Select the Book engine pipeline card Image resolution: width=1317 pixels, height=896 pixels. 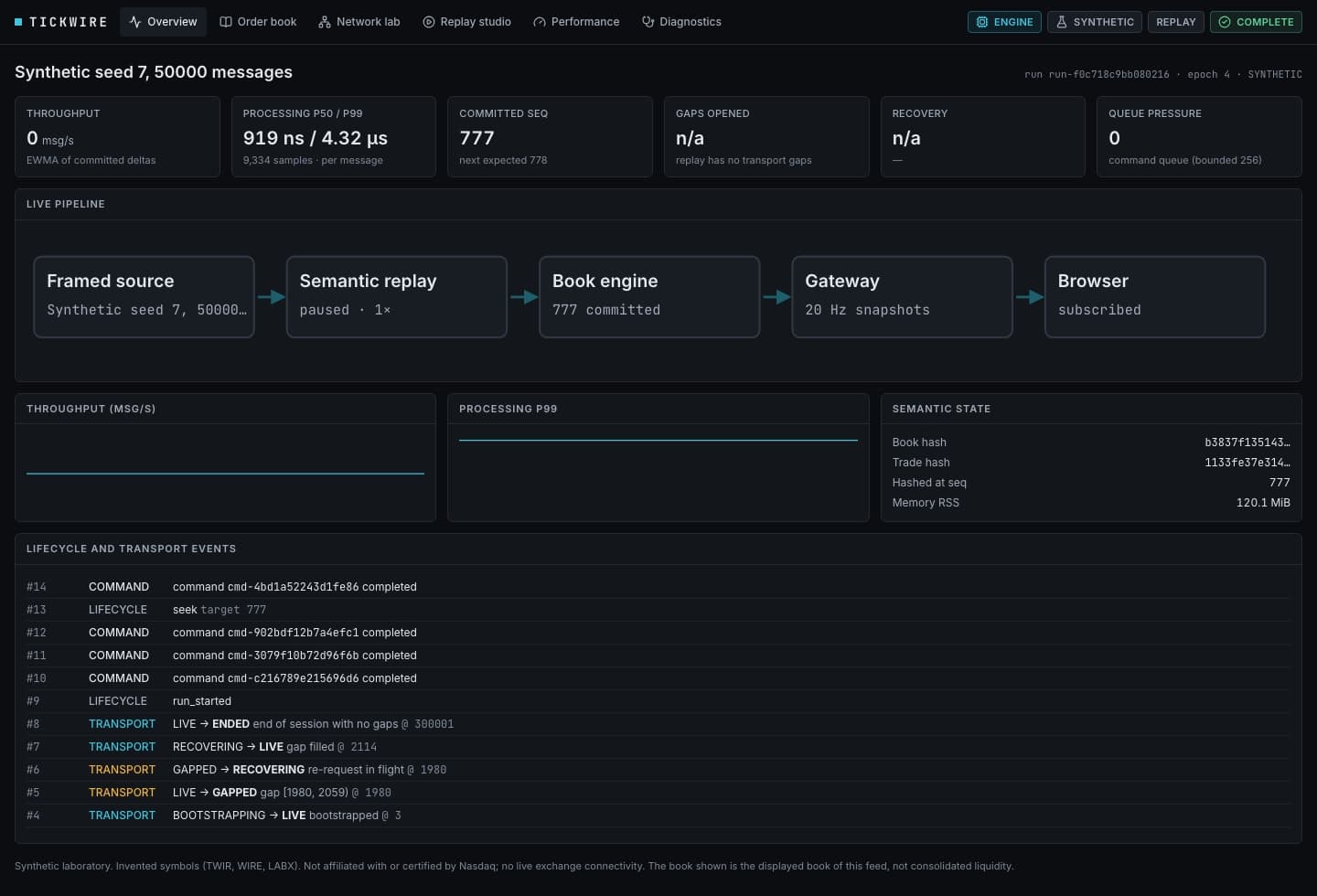click(649, 297)
